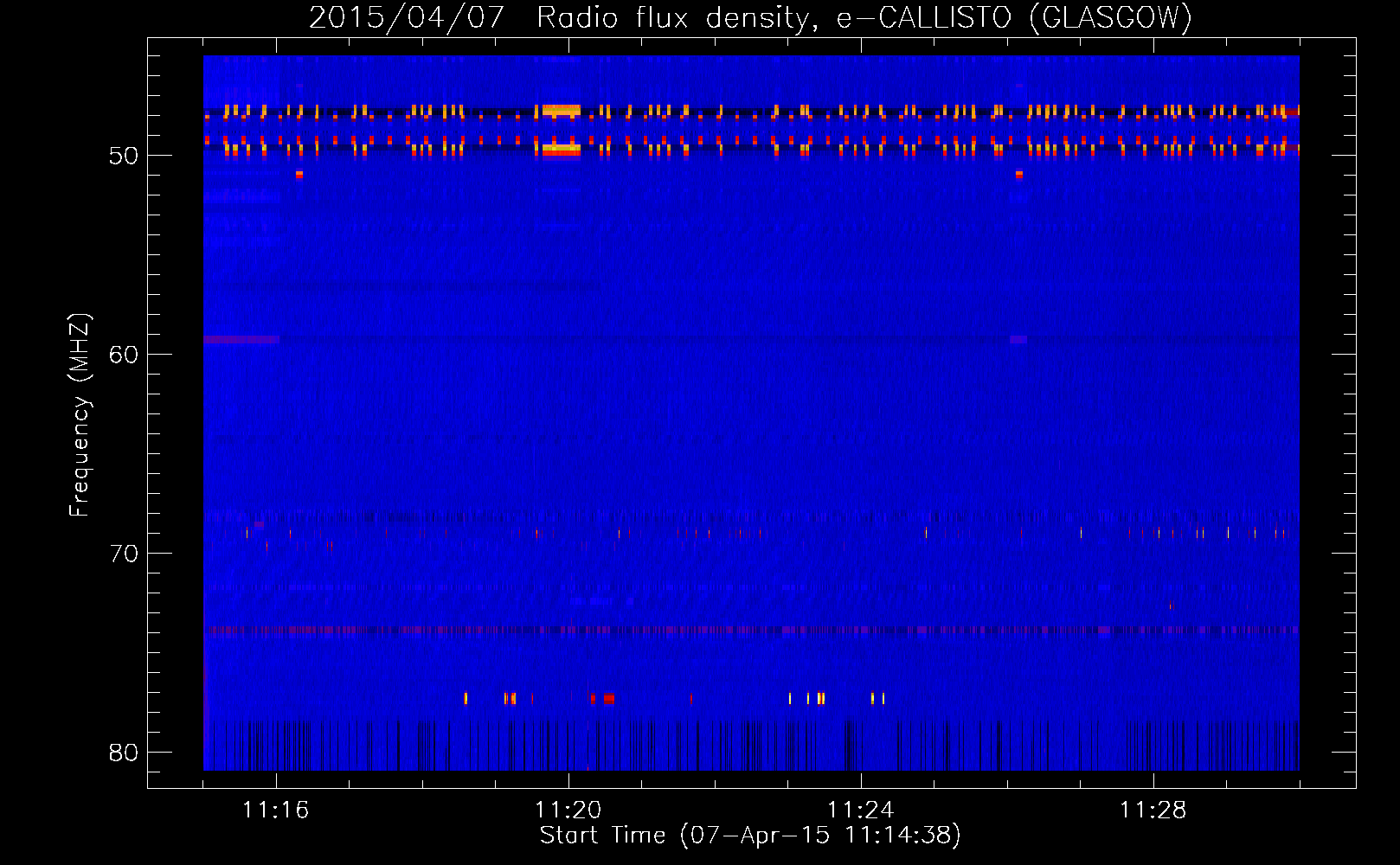Click the 50 frequency tick label

(124, 156)
